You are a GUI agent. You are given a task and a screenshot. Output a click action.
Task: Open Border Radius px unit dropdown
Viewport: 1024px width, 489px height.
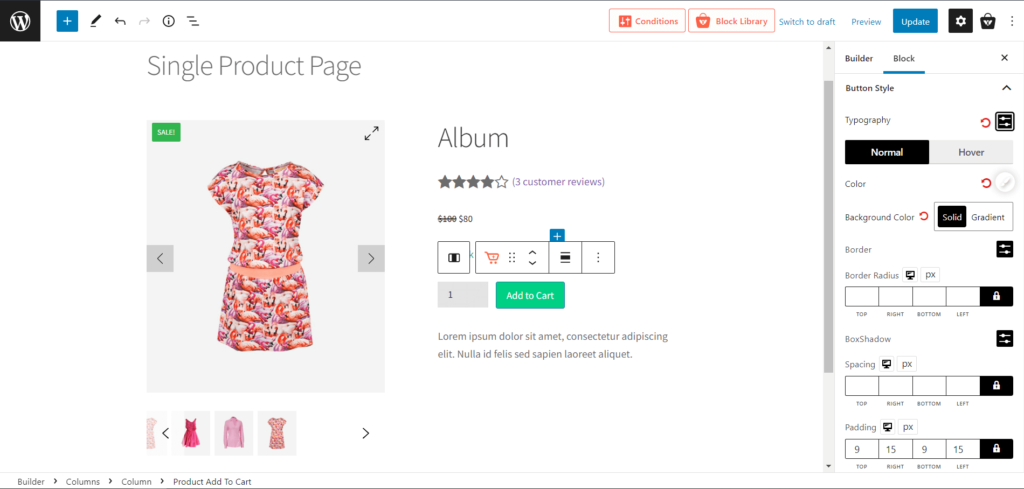coord(930,275)
